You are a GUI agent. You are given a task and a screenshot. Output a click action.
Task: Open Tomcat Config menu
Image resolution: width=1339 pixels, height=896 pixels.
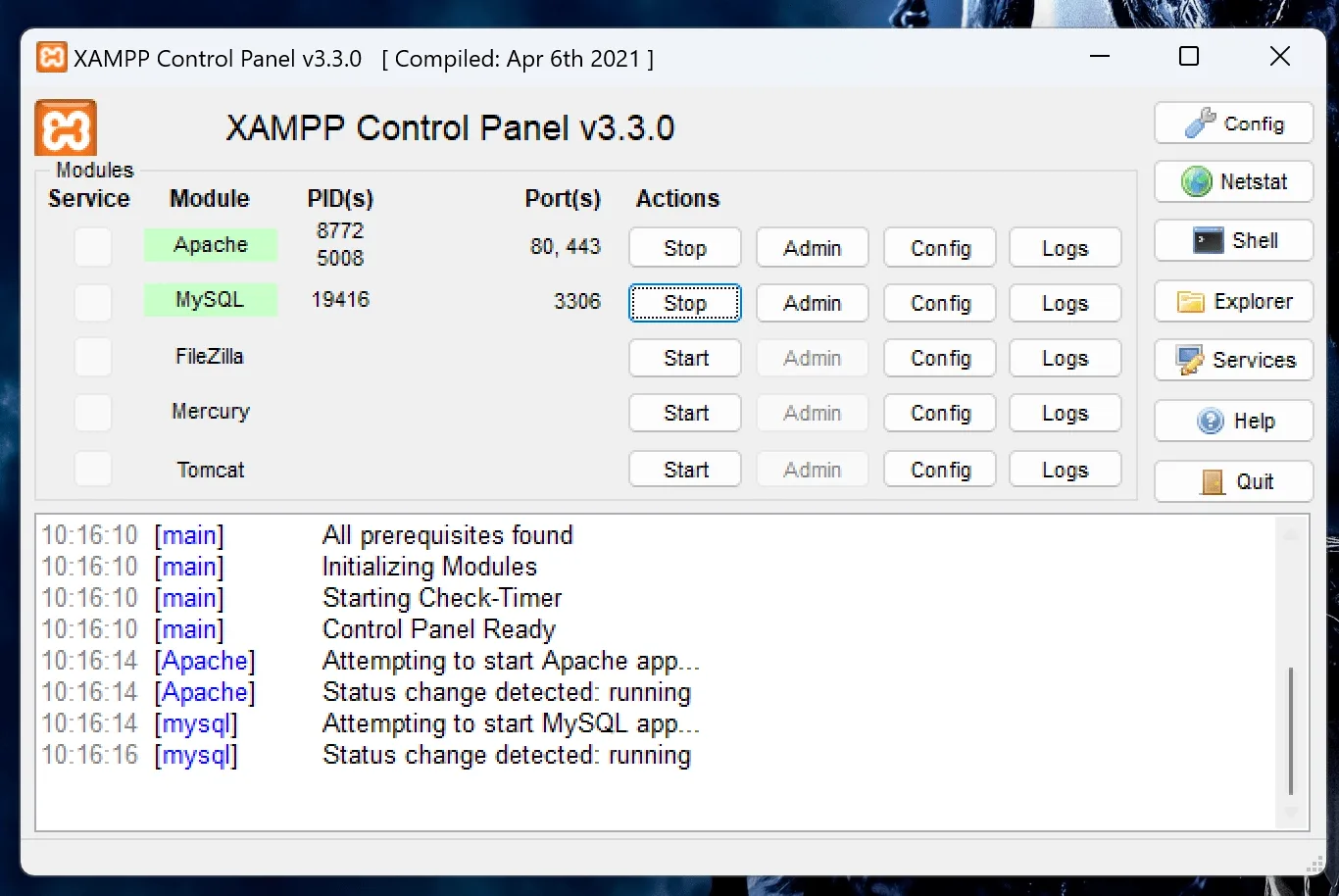(940, 470)
